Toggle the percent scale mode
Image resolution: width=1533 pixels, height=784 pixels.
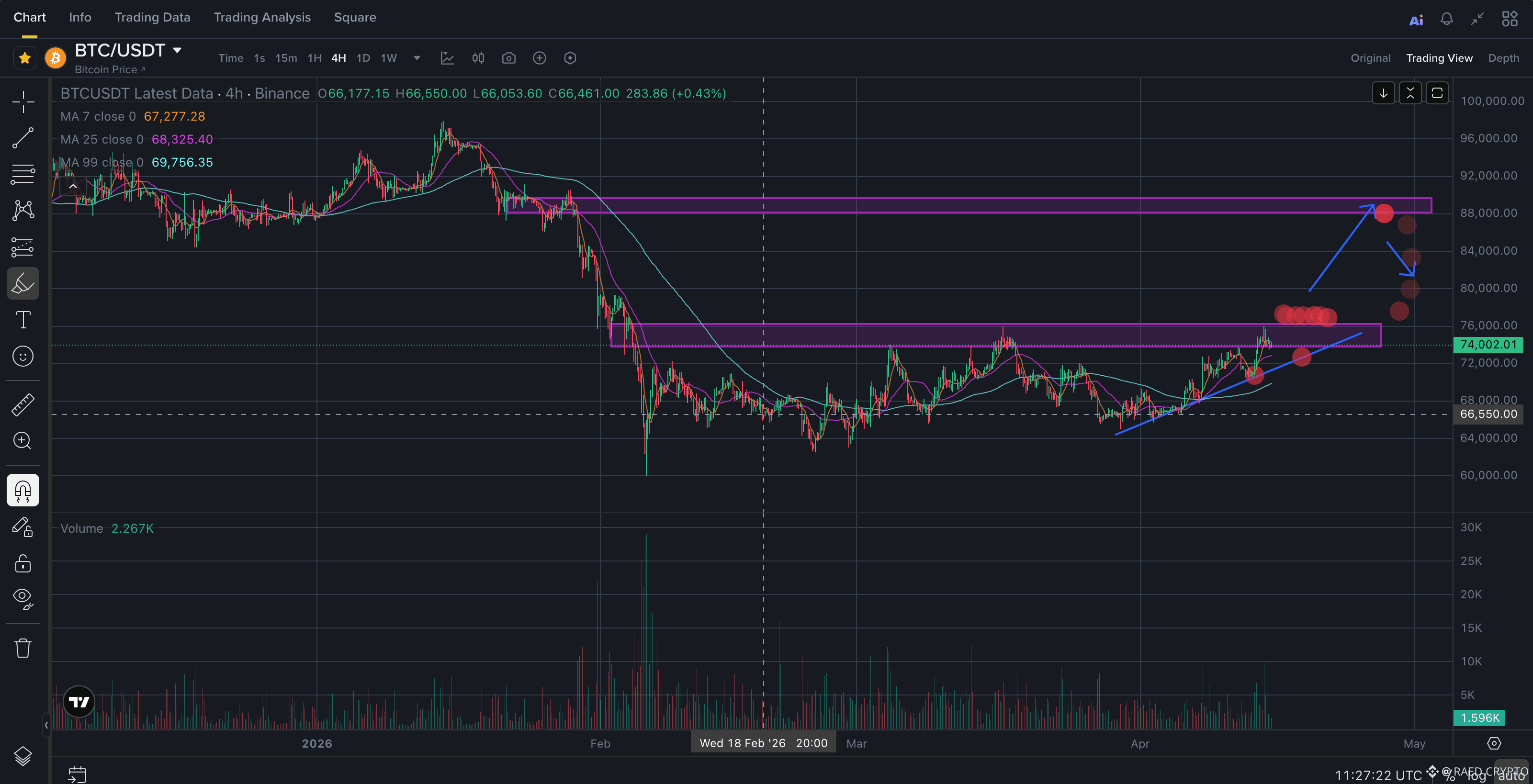[1450, 776]
